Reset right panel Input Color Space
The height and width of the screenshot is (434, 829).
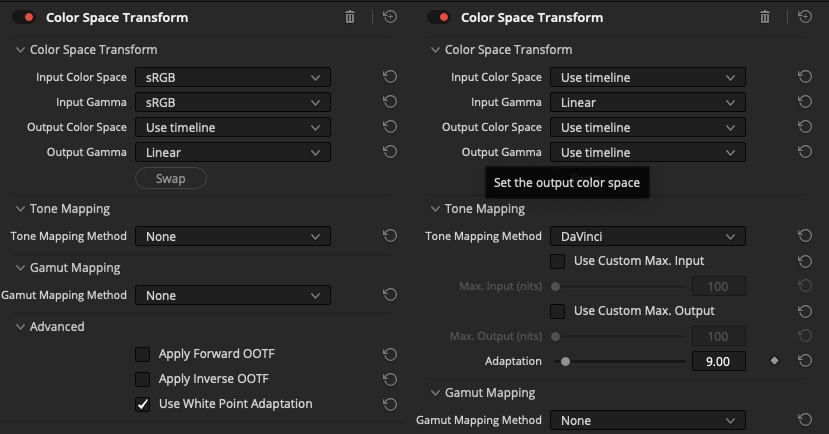tap(805, 77)
